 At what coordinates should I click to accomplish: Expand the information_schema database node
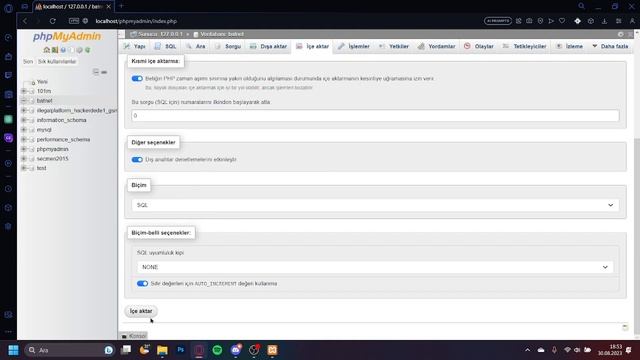click(x=24, y=120)
